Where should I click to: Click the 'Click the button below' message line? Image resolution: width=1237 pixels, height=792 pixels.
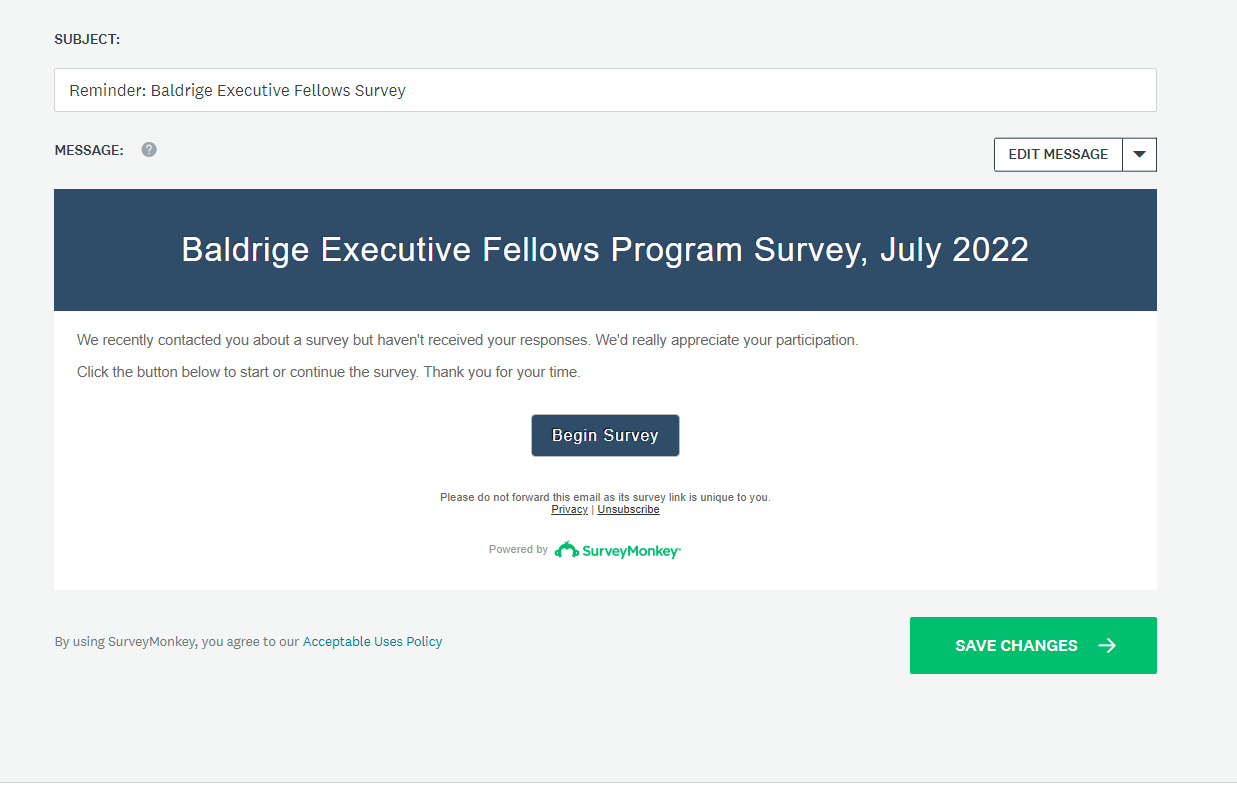coord(328,372)
